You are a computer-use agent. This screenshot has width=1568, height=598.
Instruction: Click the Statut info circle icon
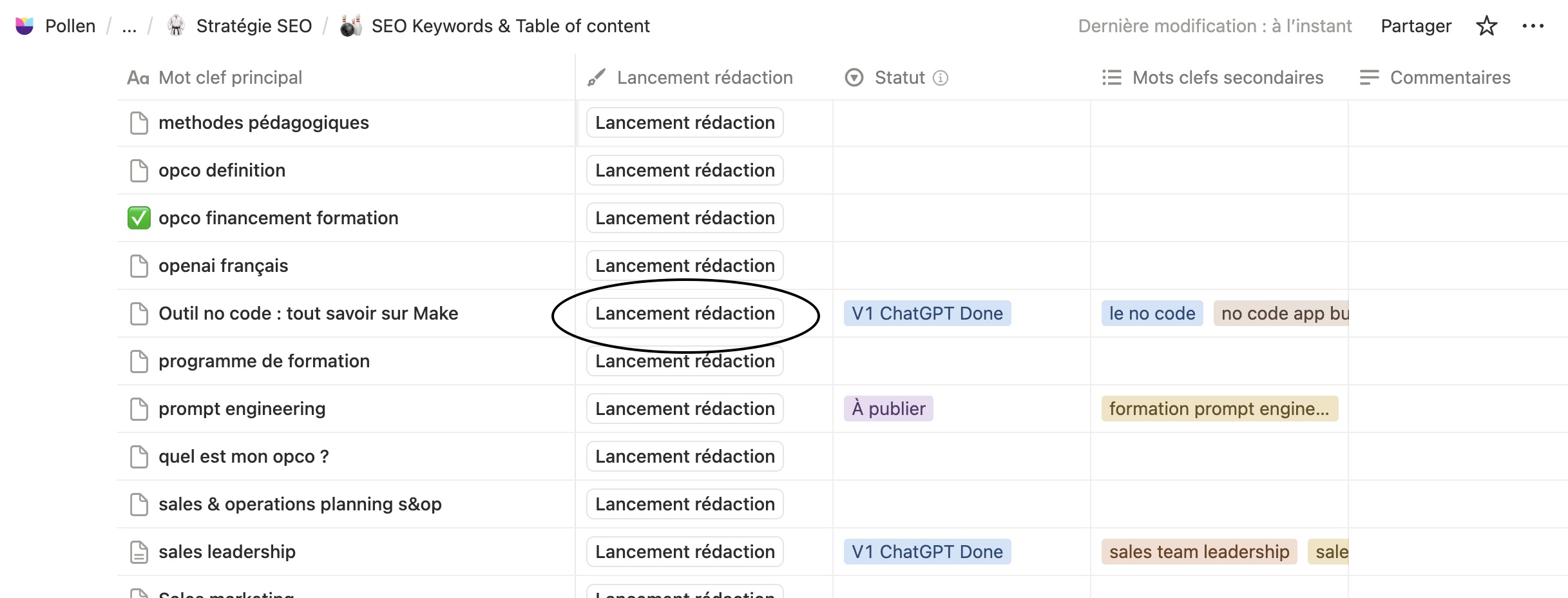coord(941,78)
